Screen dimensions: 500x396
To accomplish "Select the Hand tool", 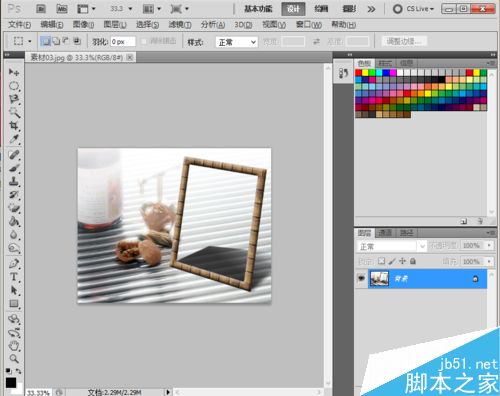I will click(14, 346).
